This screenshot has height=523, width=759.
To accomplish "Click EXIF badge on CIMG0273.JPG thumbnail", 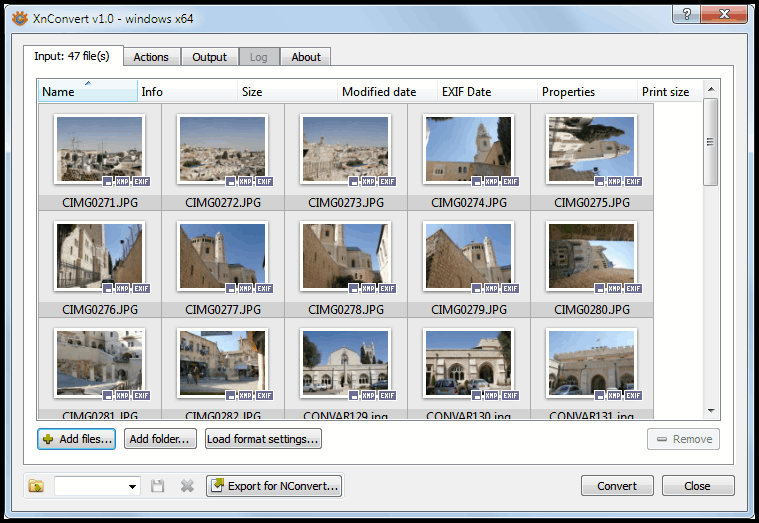I will [x=387, y=182].
